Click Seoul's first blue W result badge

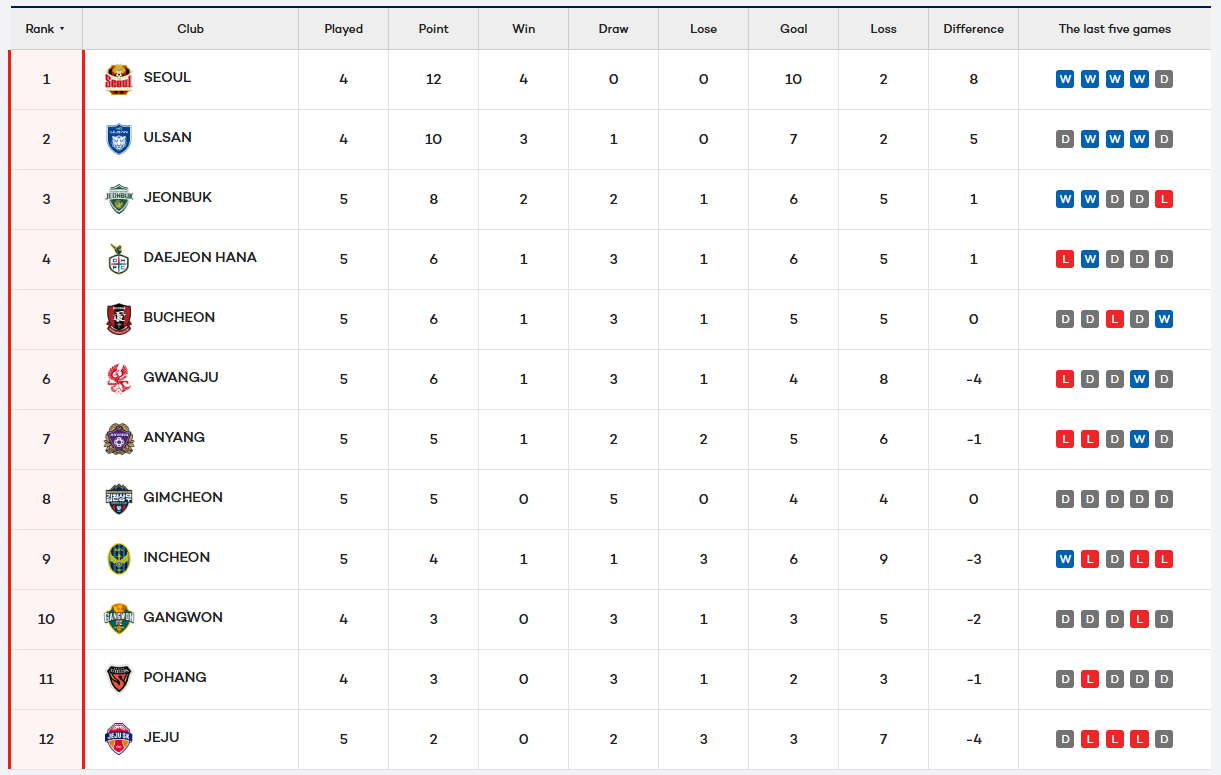pyautogui.click(x=1065, y=79)
